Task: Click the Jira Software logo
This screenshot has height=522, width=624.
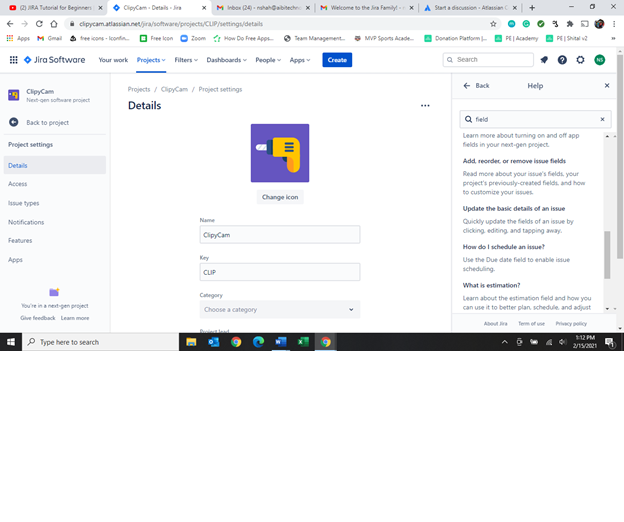Action: (55, 60)
